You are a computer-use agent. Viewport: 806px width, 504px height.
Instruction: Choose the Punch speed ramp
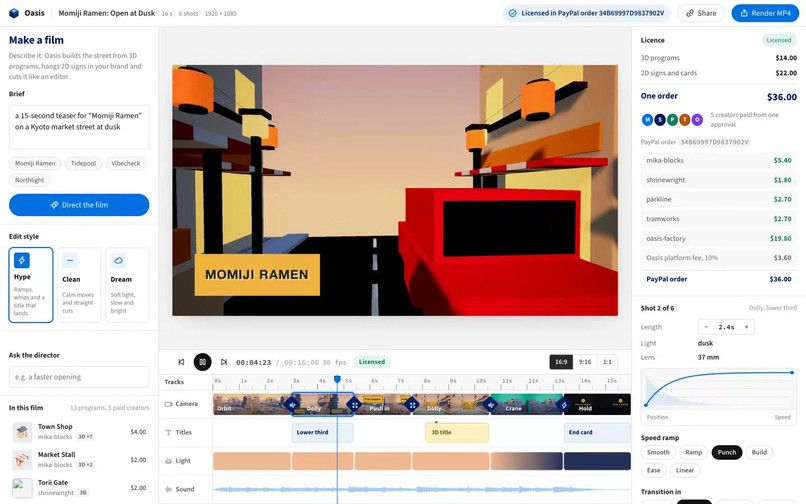(727, 453)
